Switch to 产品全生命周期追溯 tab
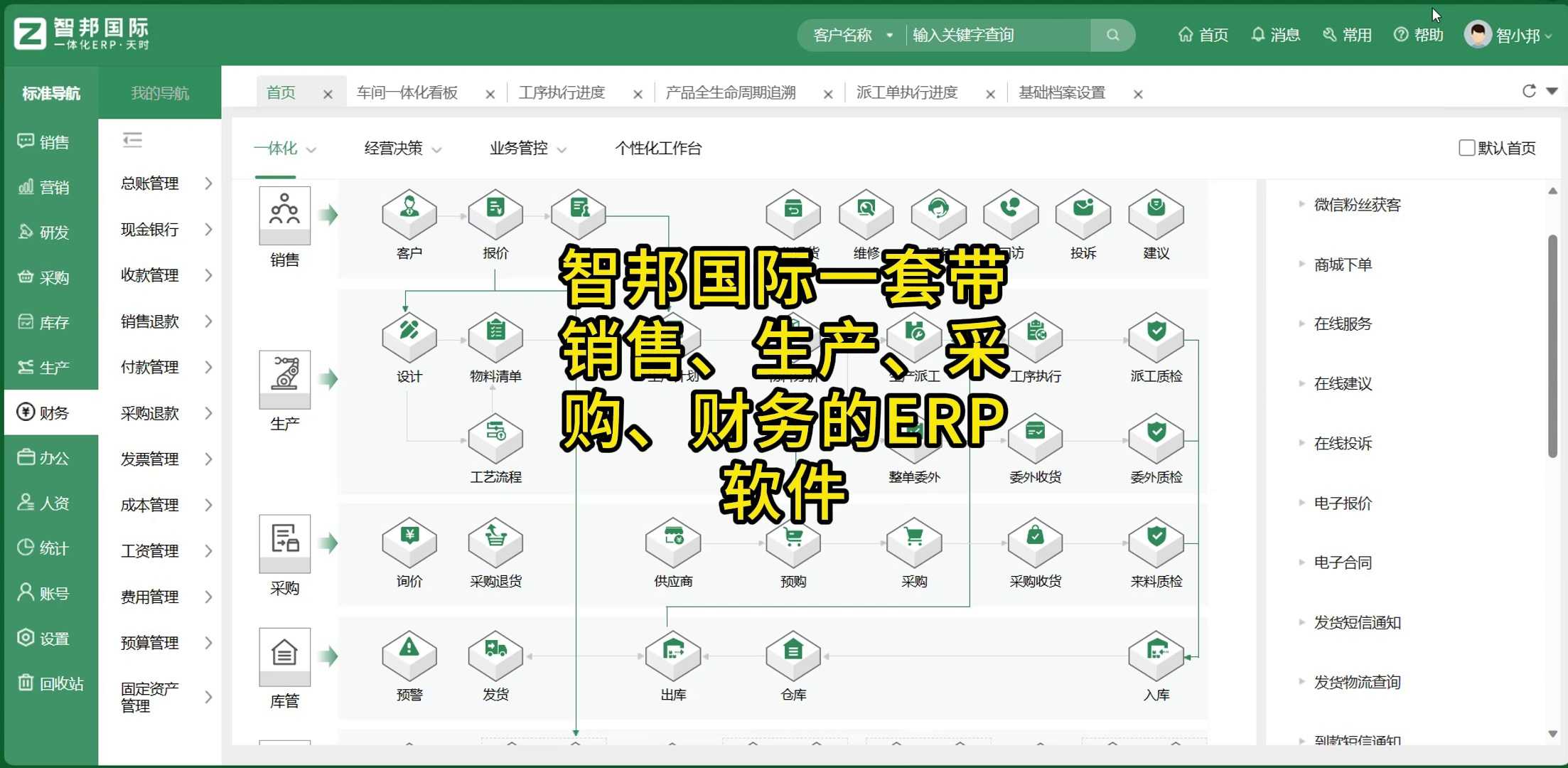The height and width of the screenshot is (768, 1568). 730,93
